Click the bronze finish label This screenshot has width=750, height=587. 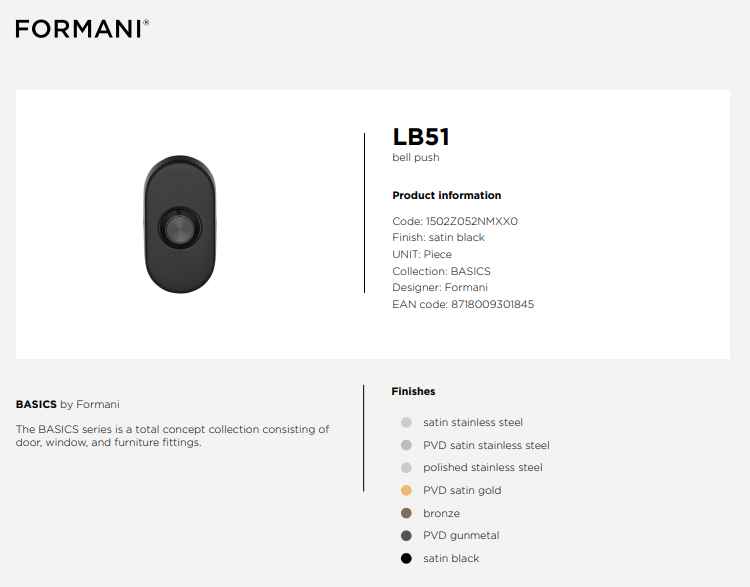(441, 513)
